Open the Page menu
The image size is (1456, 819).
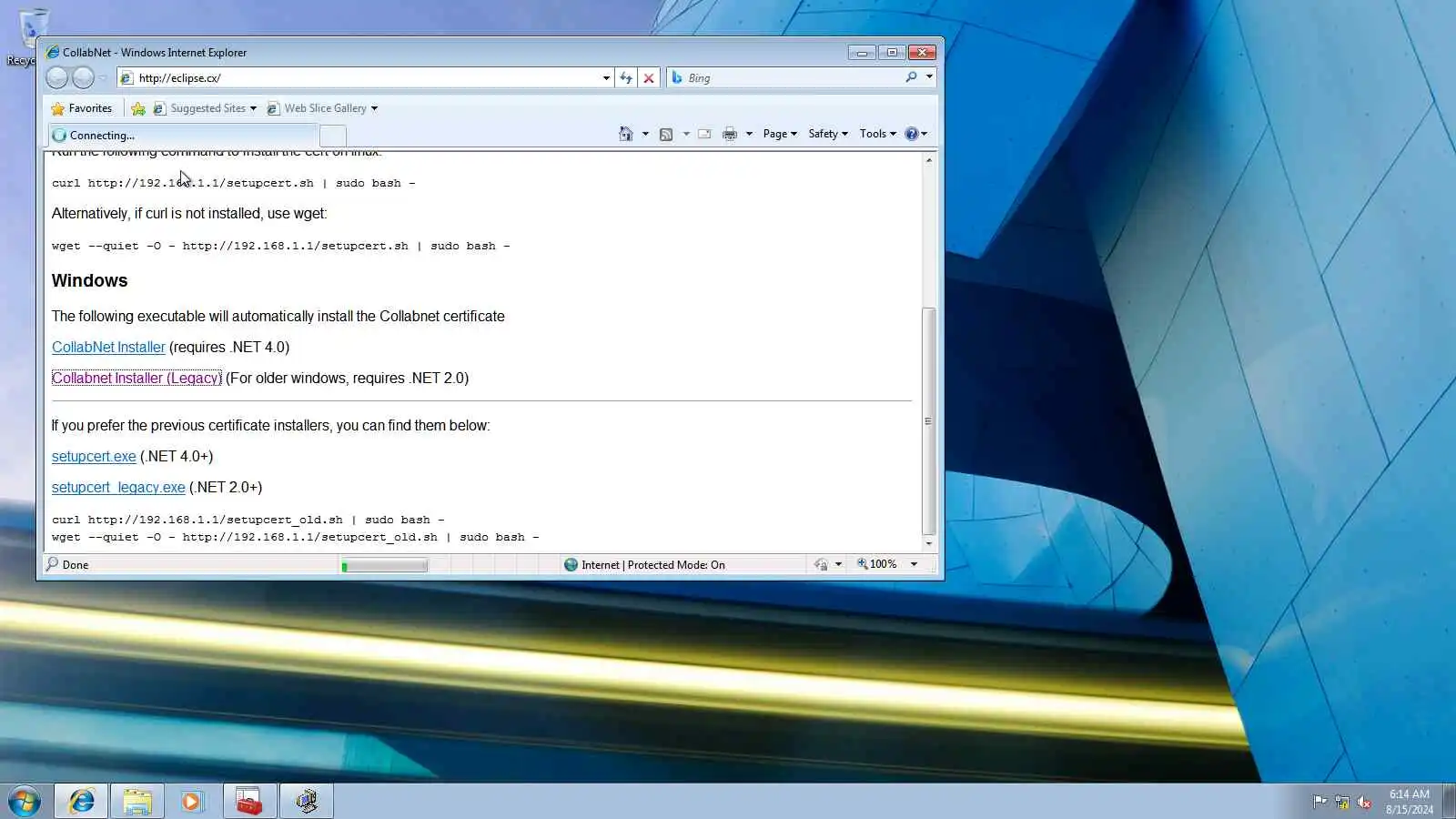tap(780, 134)
